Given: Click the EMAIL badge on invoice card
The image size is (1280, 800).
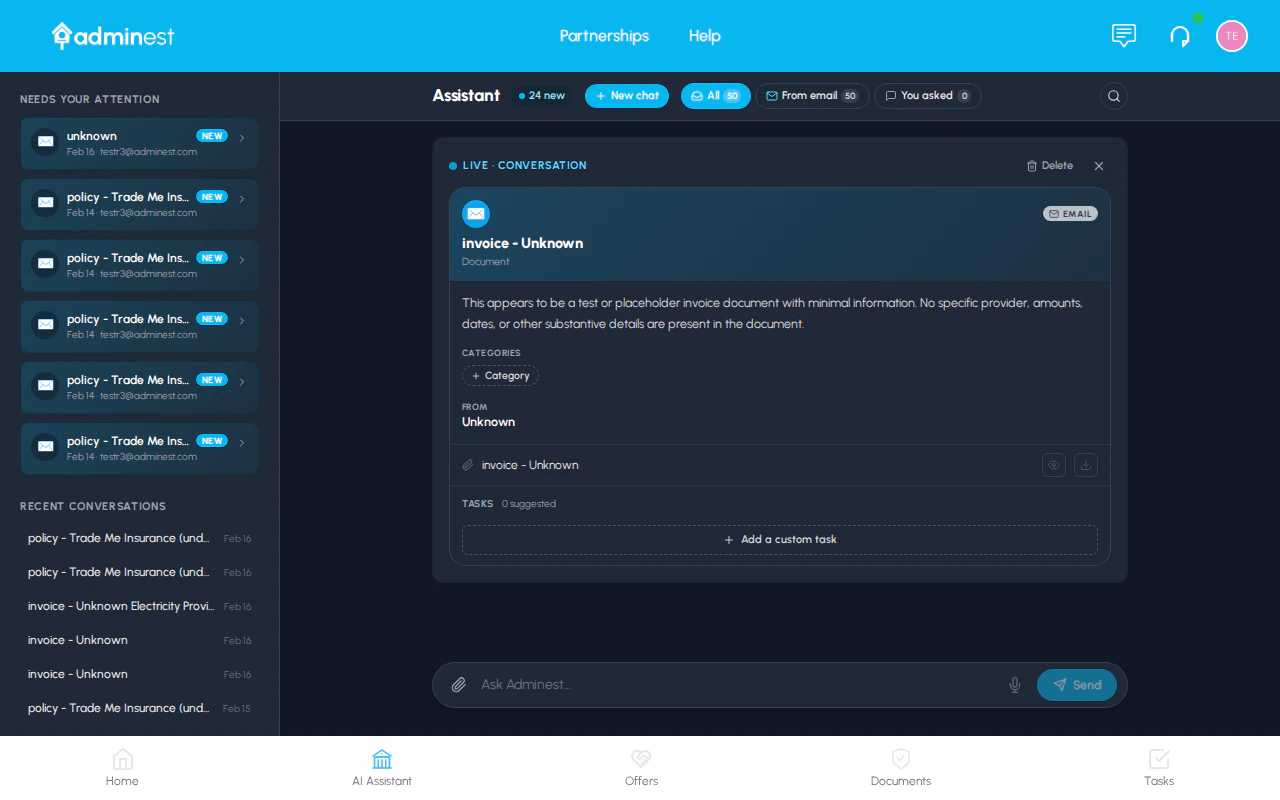Looking at the screenshot, I should click(1070, 214).
